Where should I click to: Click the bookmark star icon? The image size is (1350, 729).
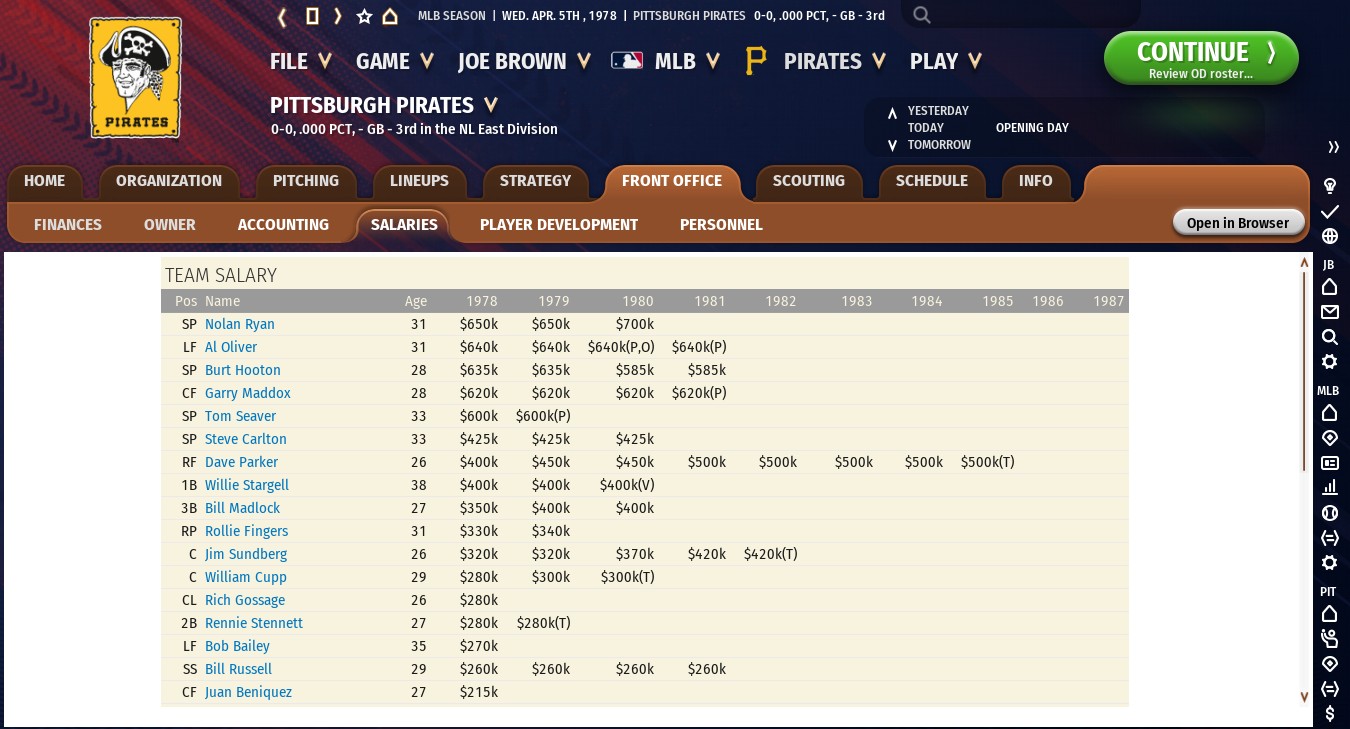364,16
